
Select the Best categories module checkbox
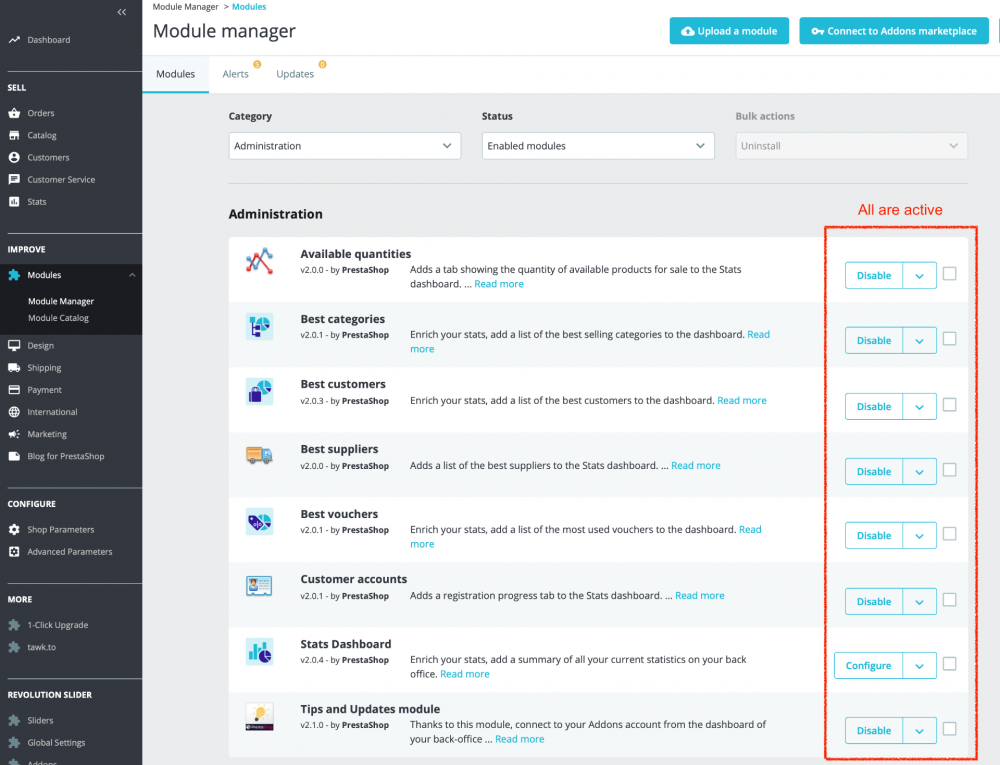point(950,339)
